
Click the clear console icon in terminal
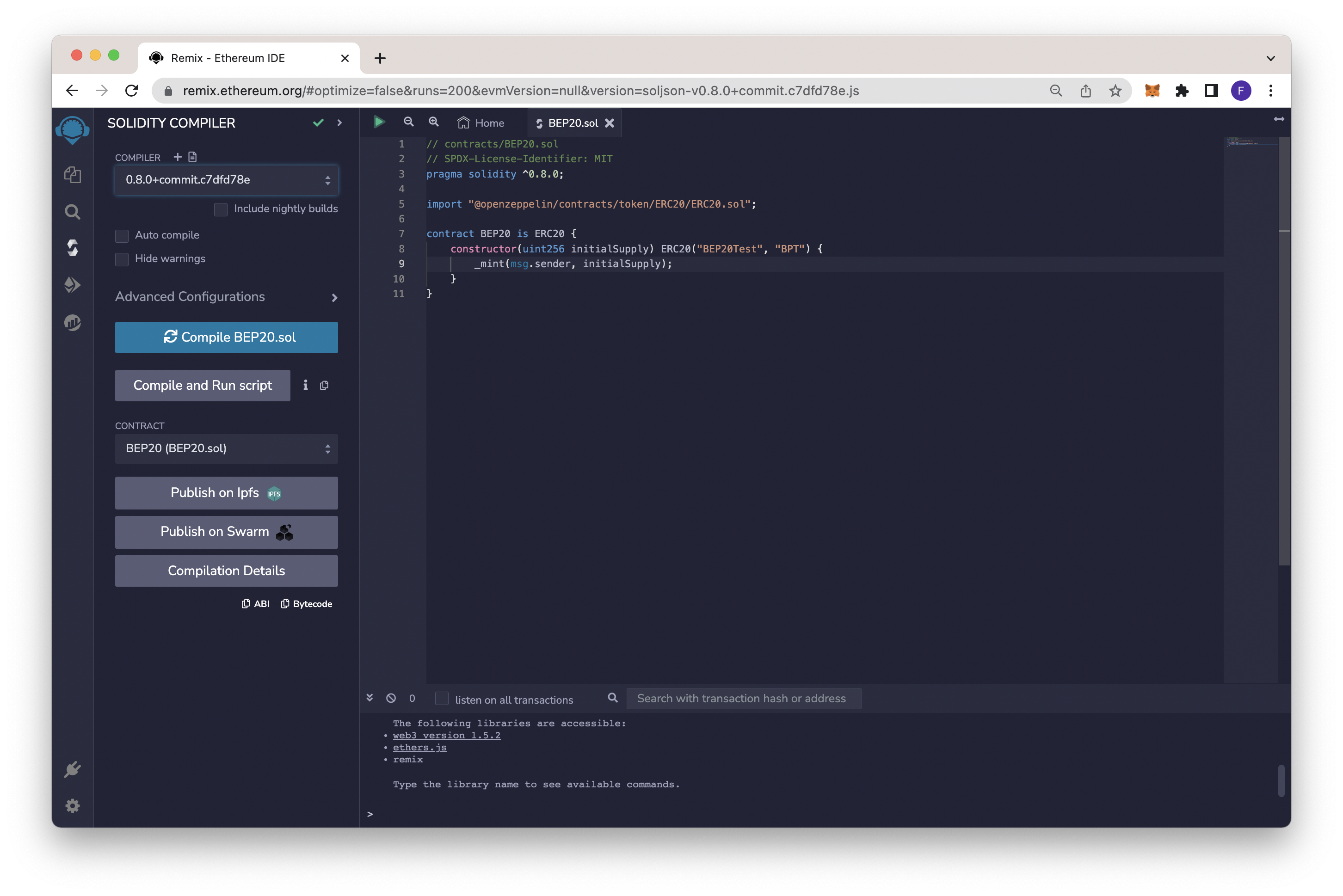[391, 698]
